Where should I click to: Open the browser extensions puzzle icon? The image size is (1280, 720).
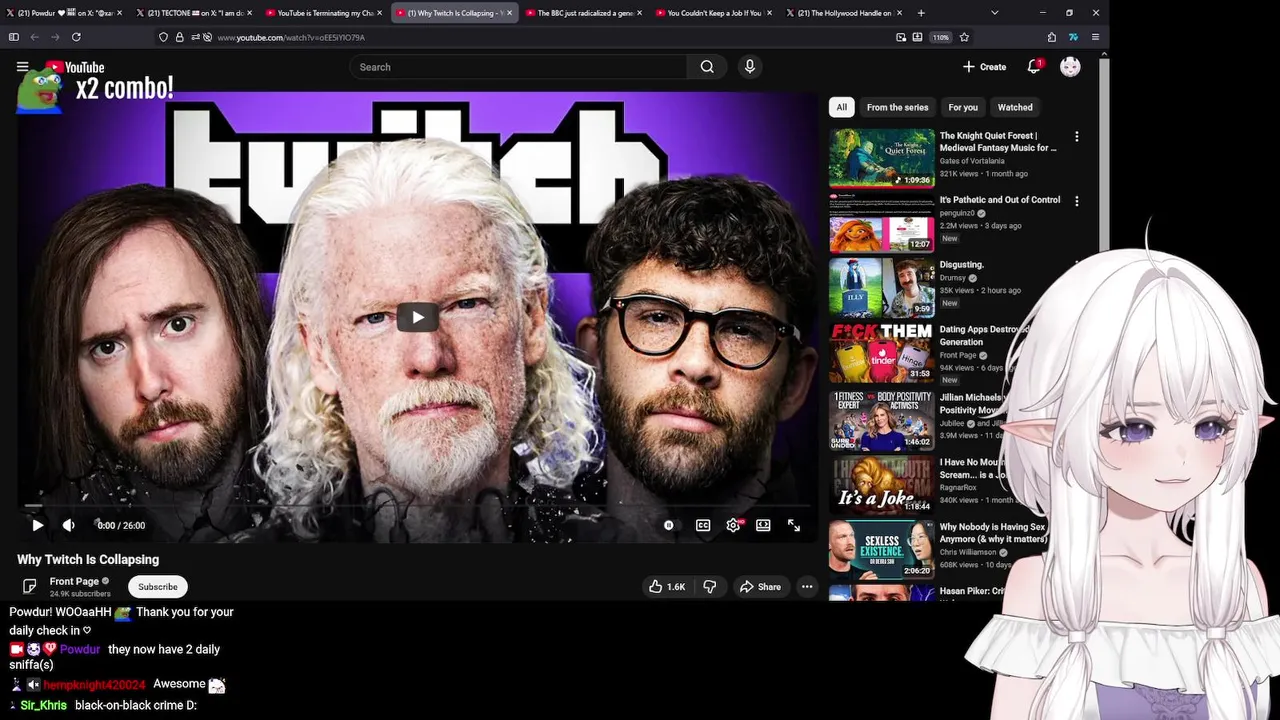[x=1052, y=37]
